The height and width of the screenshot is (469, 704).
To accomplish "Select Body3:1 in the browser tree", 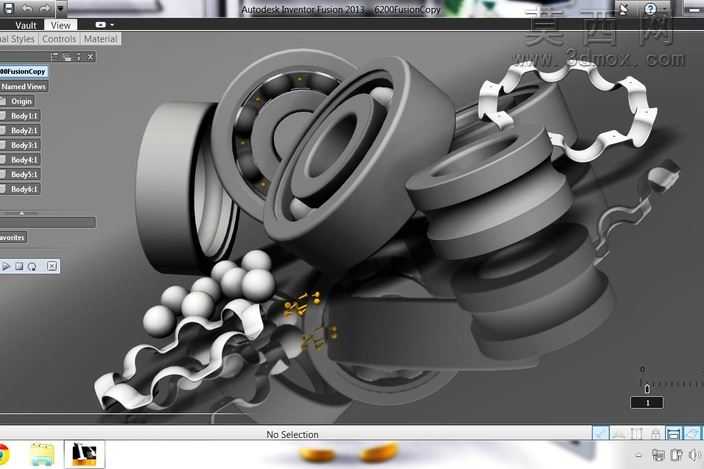I will click(x=24, y=145).
